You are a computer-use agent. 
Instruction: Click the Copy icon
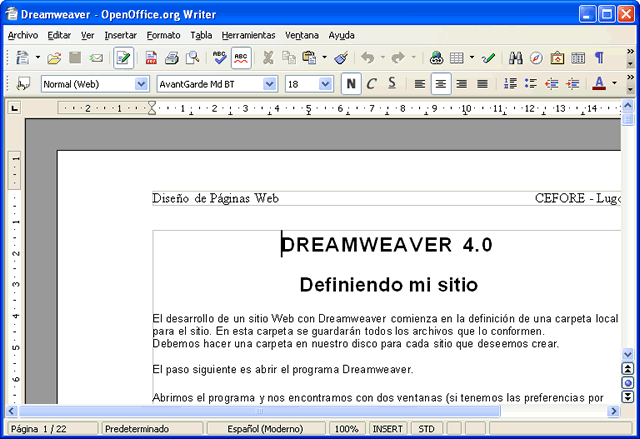pyautogui.click(x=289, y=58)
